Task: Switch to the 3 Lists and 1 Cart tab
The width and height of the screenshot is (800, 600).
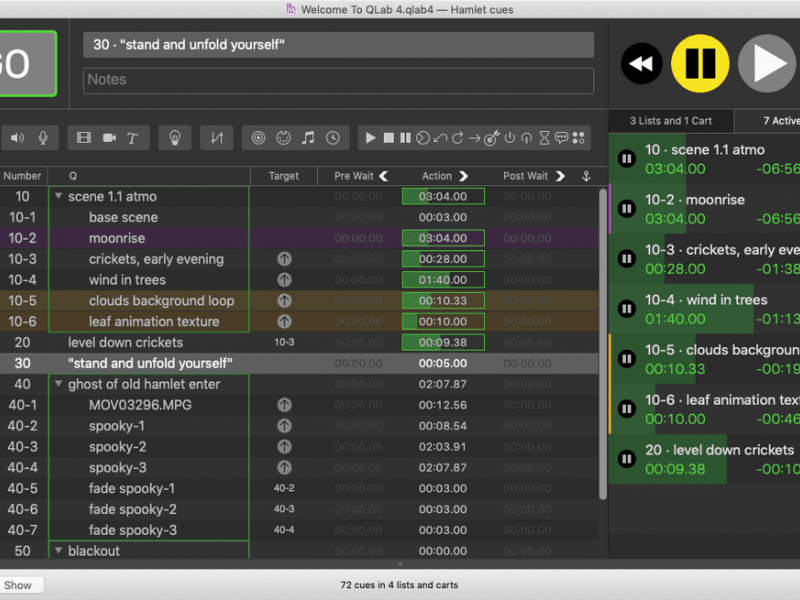Action: pyautogui.click(x=670, y=121)
